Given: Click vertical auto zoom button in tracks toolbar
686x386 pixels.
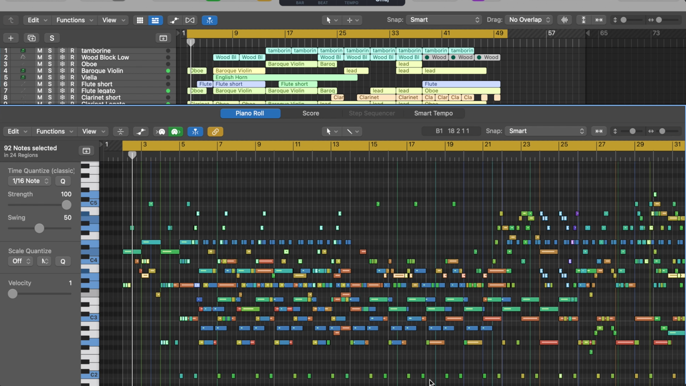Looking at the screenshot, I should (583, 20).
